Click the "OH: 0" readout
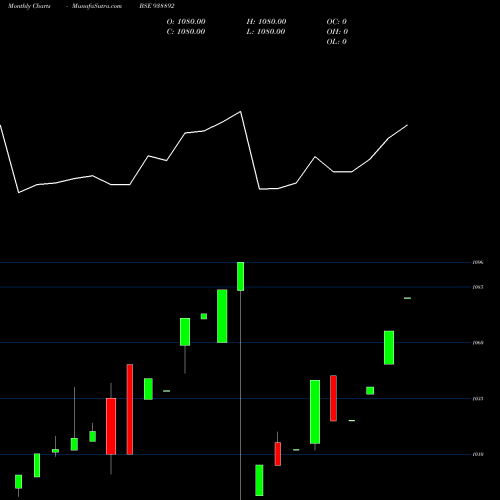This screenshot has height=500, width=500. (337, 32)
